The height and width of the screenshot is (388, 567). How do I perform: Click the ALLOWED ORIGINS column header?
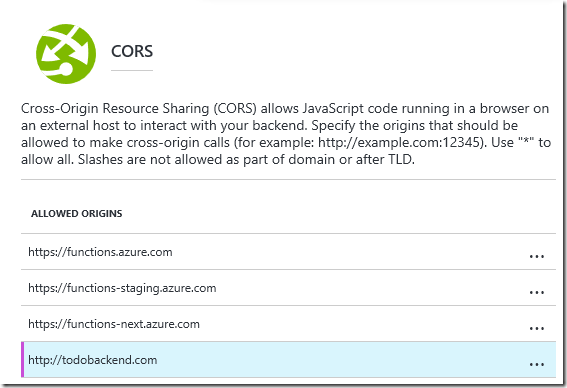click(77, 213)
